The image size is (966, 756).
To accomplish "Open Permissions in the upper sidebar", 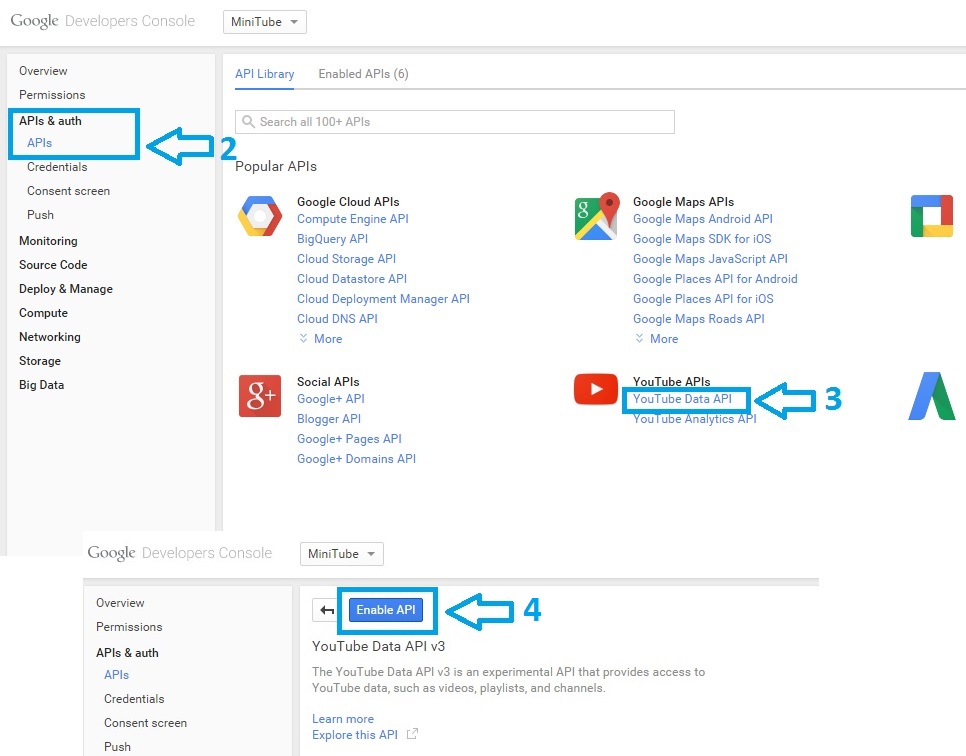I will (x=52, y=95).
